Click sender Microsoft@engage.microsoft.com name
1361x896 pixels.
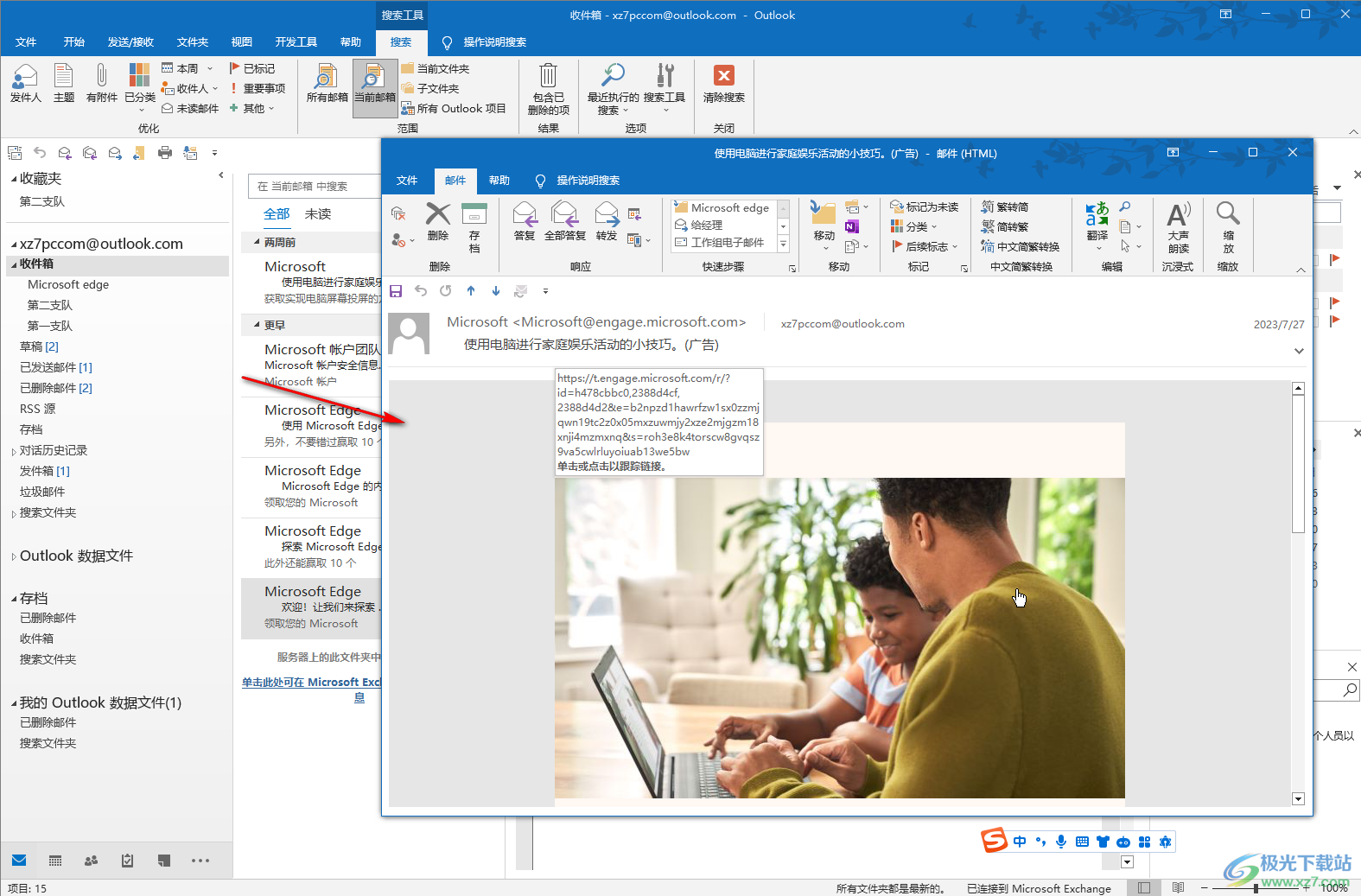click(595, 321)
